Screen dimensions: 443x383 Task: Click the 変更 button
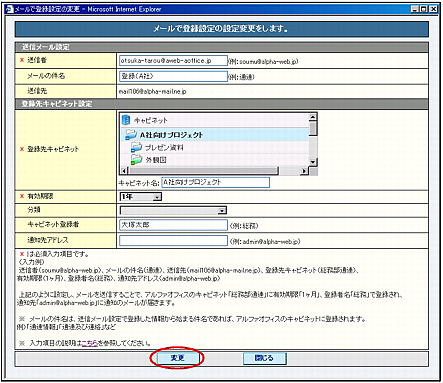177,358
